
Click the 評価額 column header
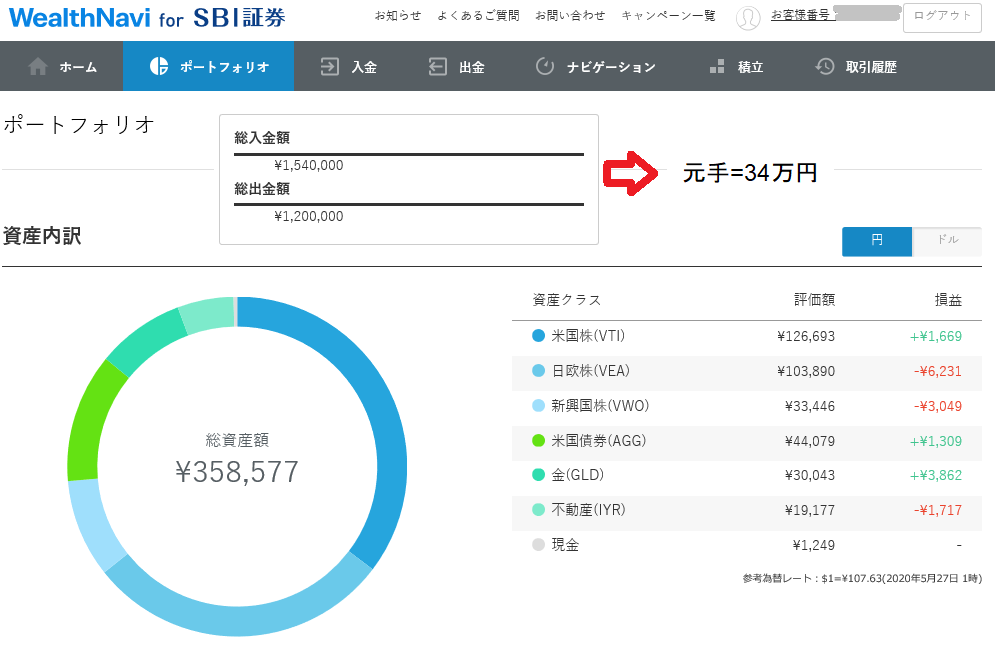click(x=815, y=299)
